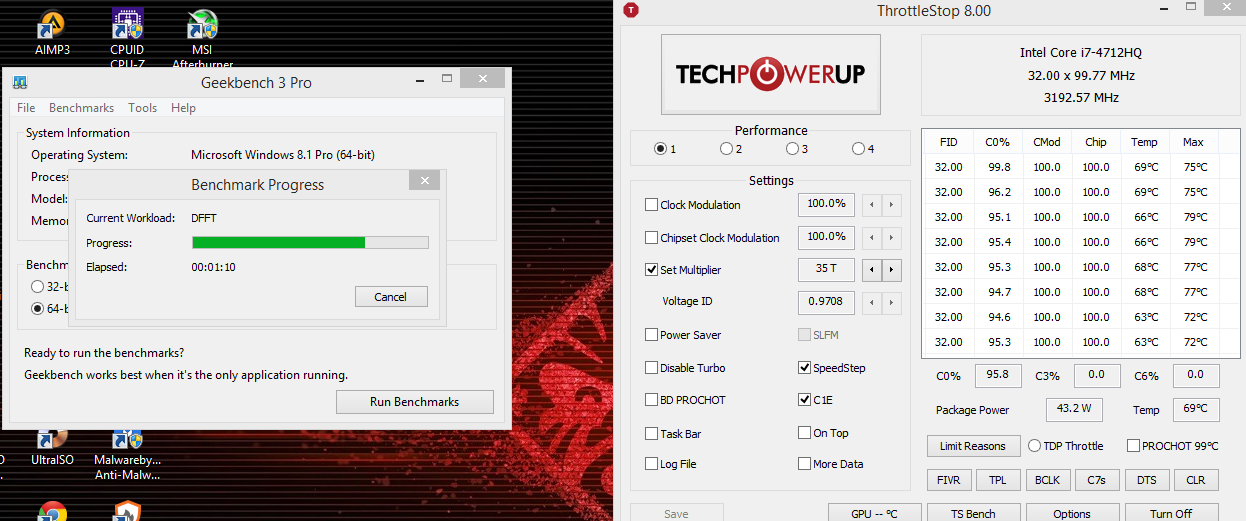This screenshot has height=521, width=1246.
Task: Open ThrottleStop Options
Action: click(1072, 513)
